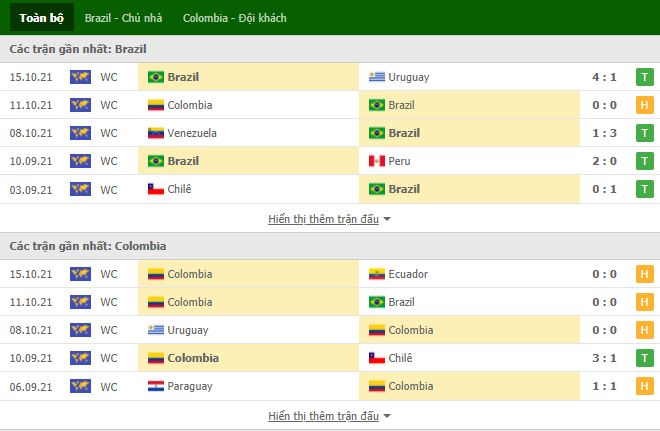This screenshot has width=660, height=431.
Task: Open the Toàn bộ tab
Action: pyautogui.click(x=42, y=18)
